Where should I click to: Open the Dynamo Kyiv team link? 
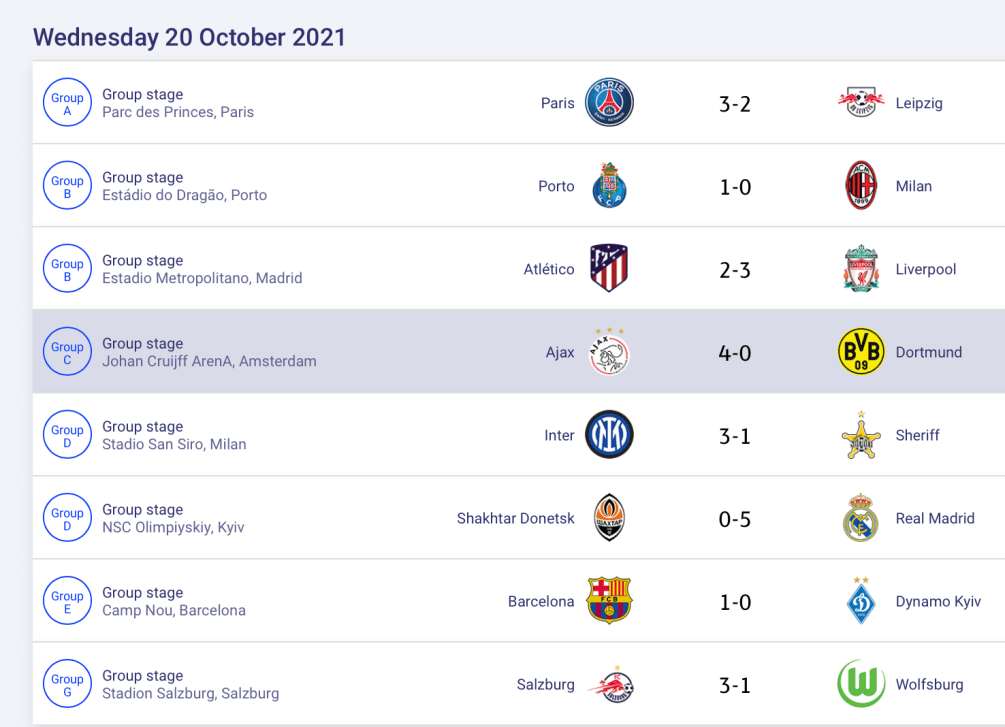(x=938, y=601)
